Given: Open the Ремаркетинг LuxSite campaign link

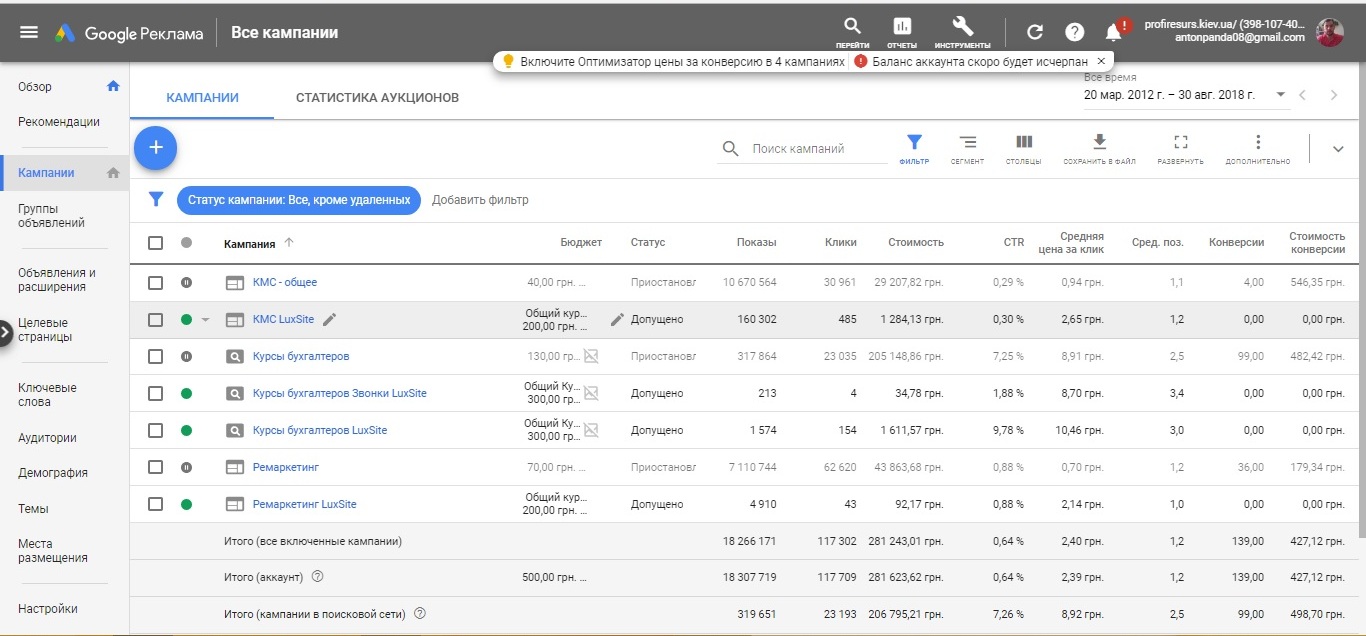Looking at the screenshot, I should click(305, 505).
